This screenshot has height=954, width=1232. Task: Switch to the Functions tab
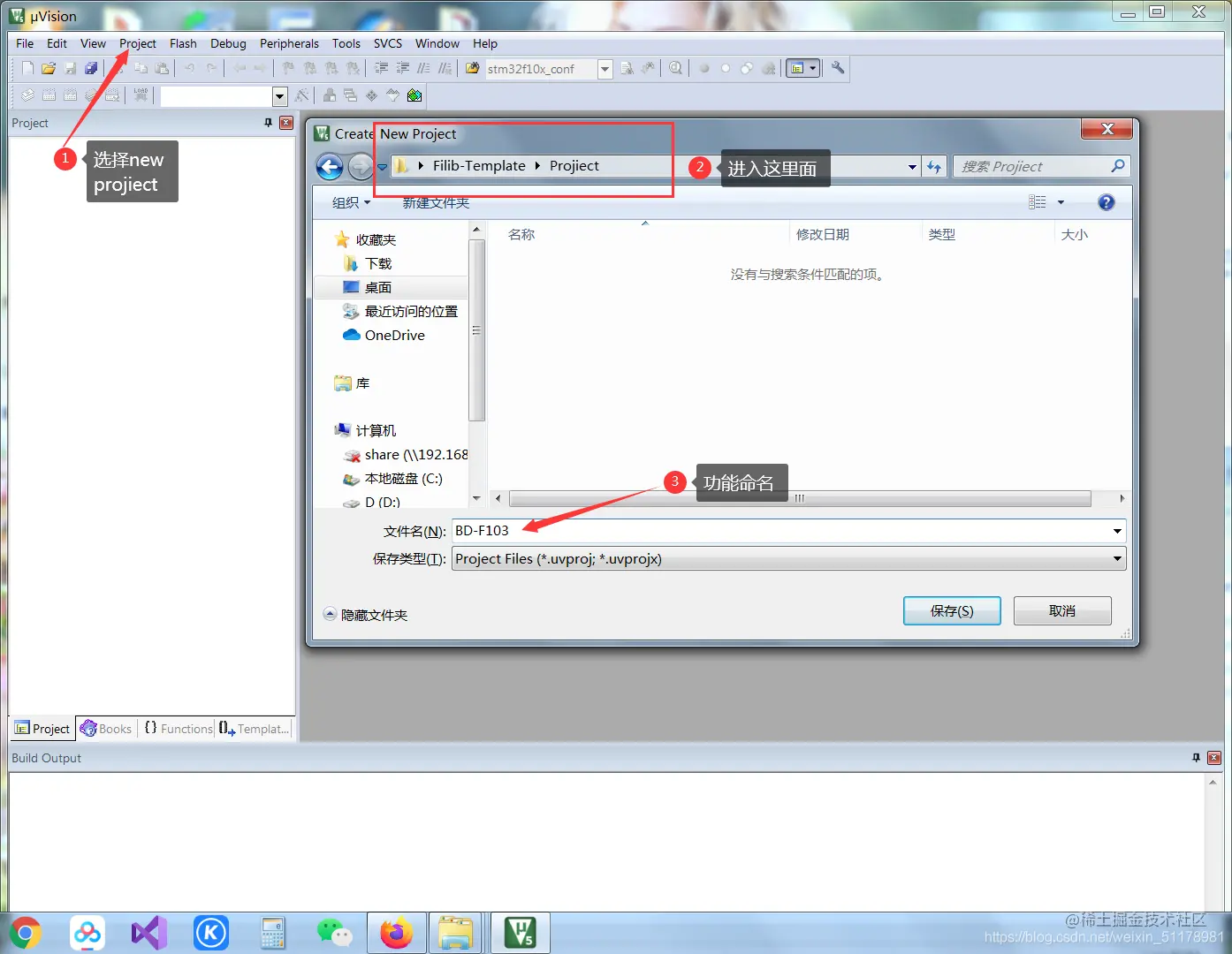pos(178,729)
